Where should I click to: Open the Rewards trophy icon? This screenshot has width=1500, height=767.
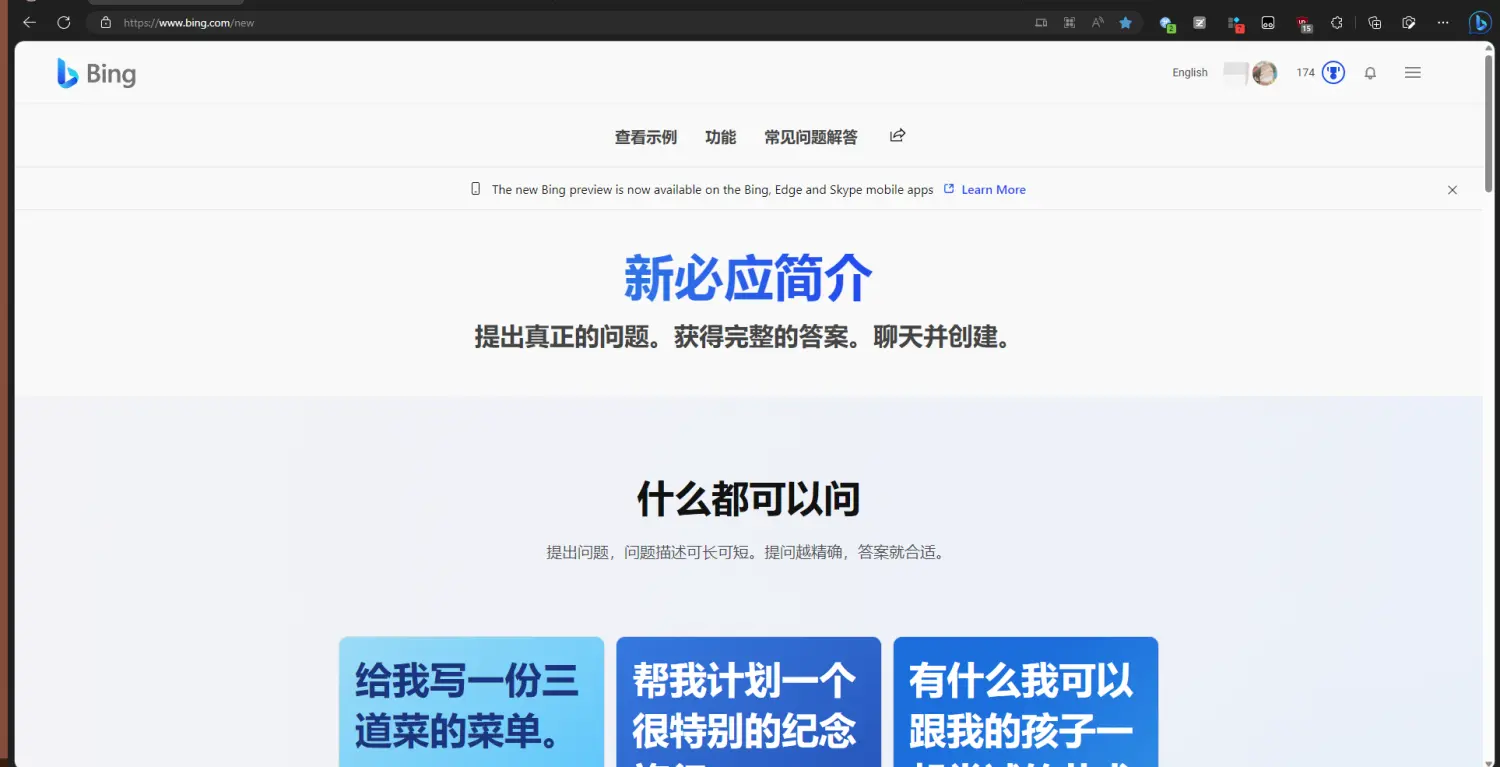tap(1333, 73)
